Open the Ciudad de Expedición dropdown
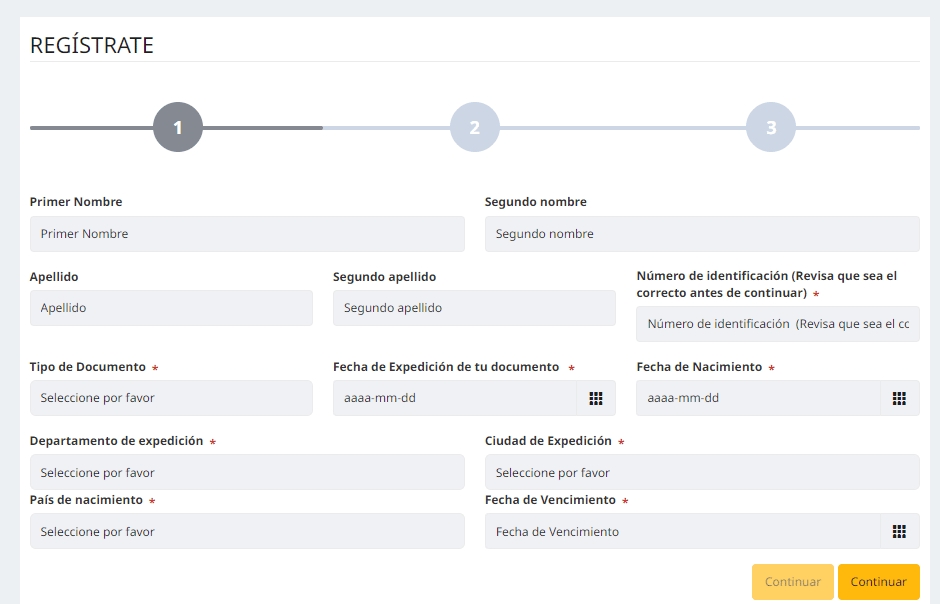The width and height of the screenshot is (940, 604). point(700,472)
